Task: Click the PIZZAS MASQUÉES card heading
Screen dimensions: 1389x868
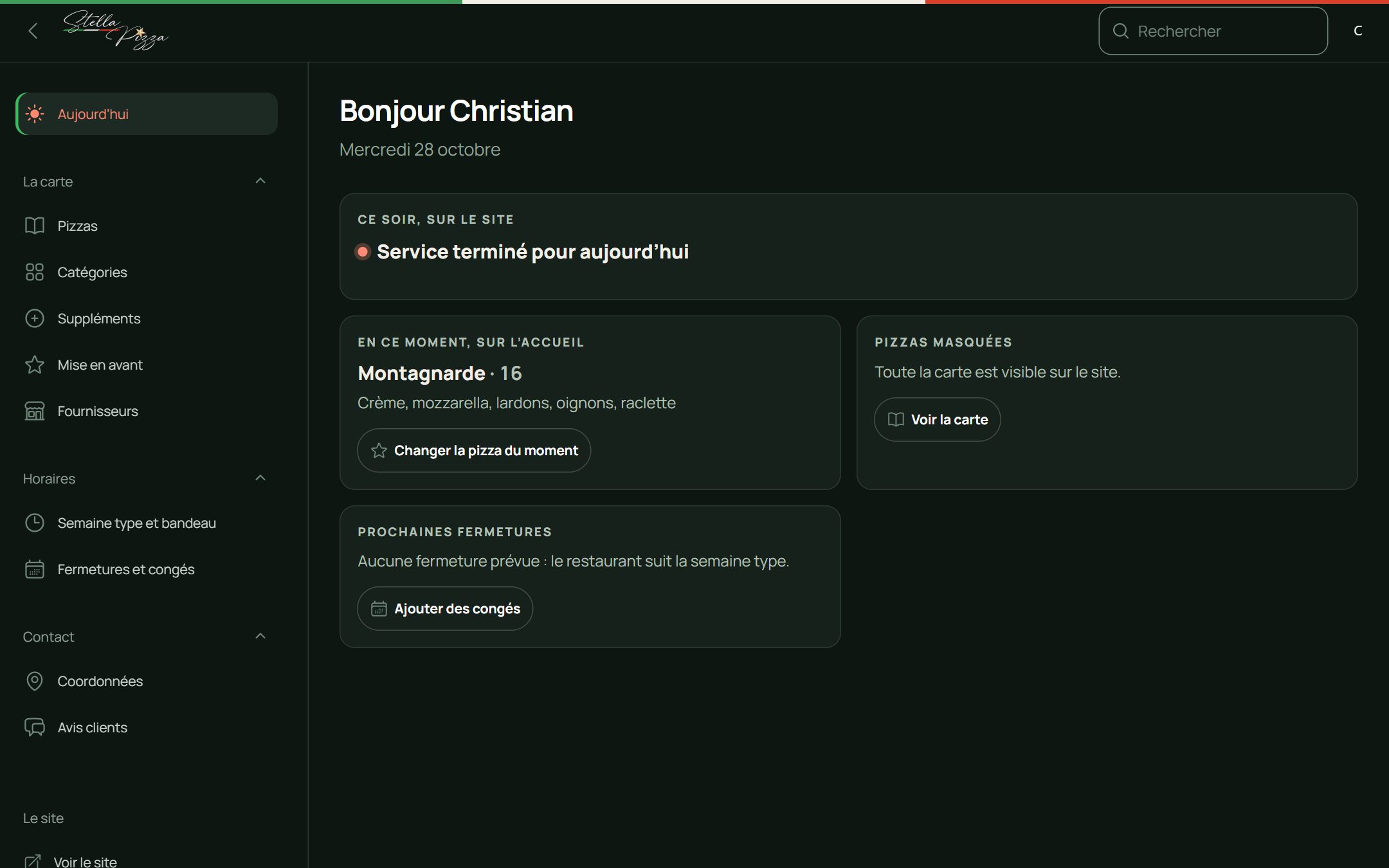Action: point(943,342)
